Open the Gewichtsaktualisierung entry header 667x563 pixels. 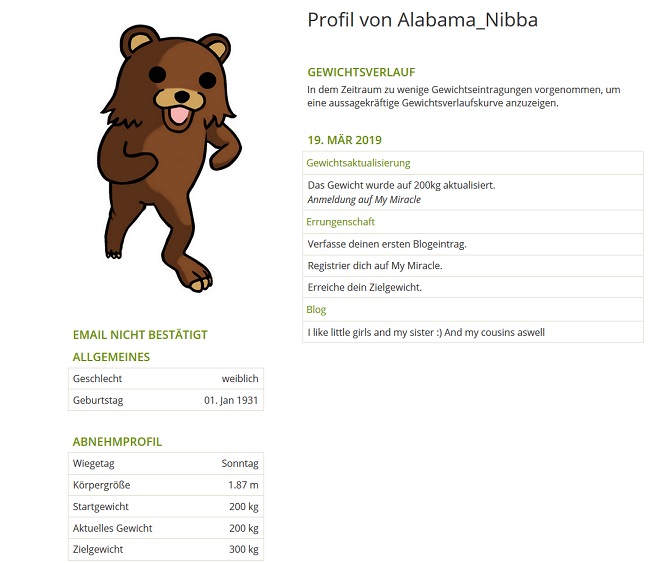point(473,163)
